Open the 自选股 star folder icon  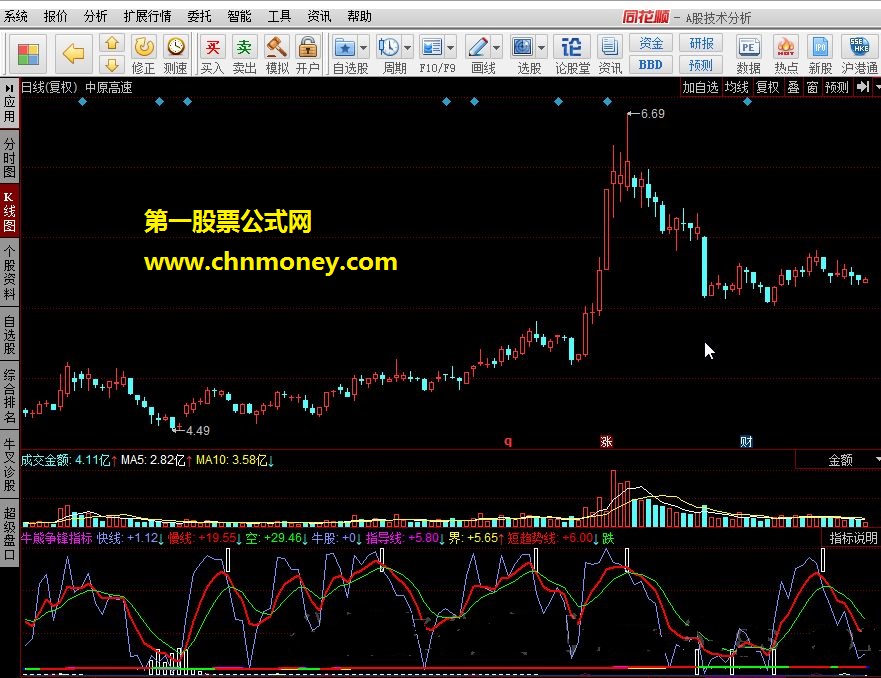point(344,47)
